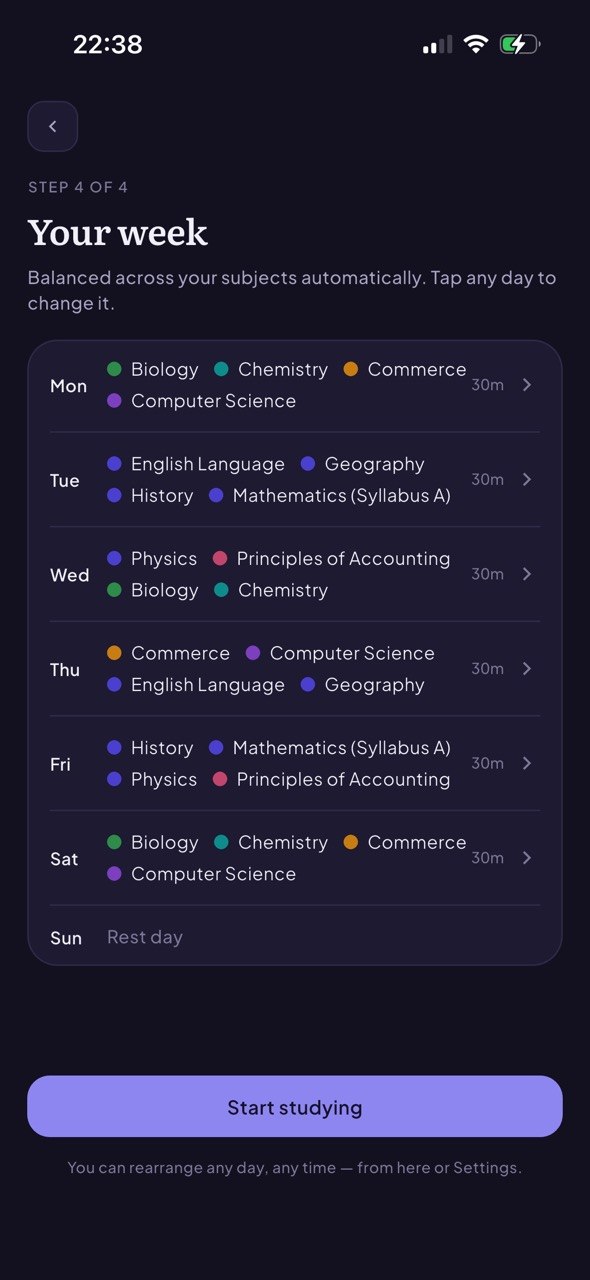Tap Mathematics (Syllabus A) on Friday

(341, 748)
